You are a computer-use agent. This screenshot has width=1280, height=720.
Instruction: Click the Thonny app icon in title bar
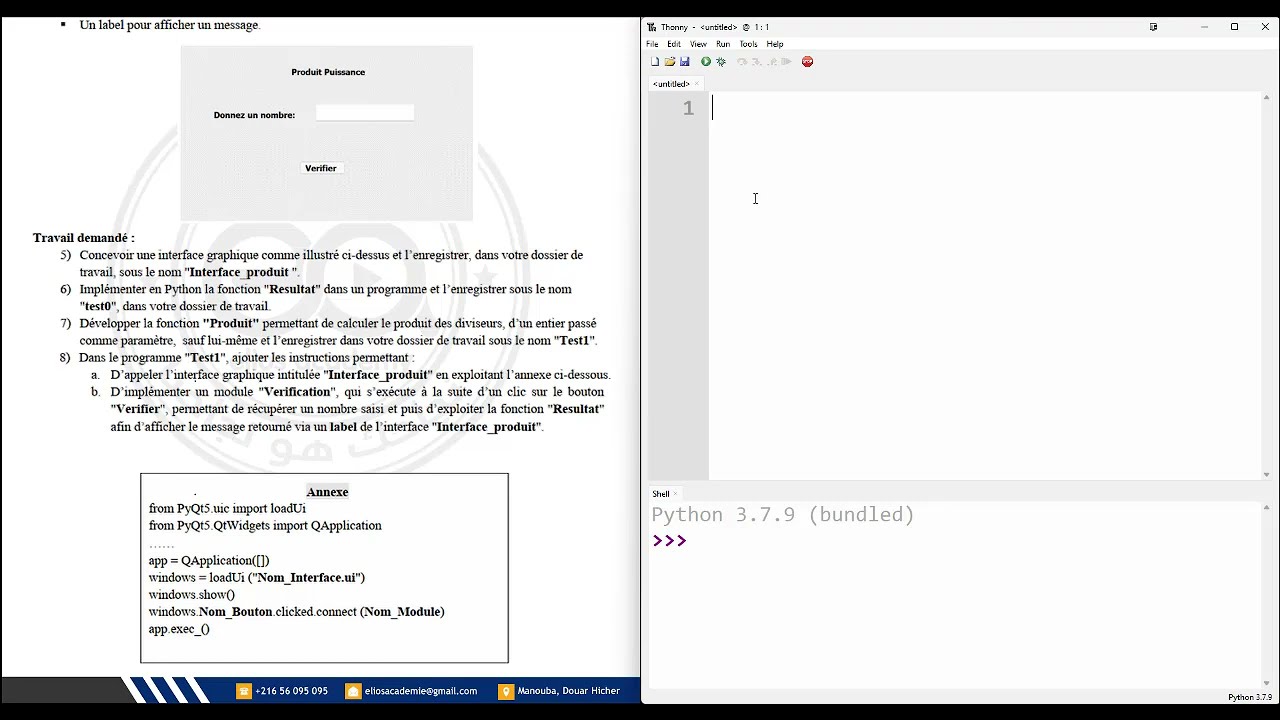652,27
